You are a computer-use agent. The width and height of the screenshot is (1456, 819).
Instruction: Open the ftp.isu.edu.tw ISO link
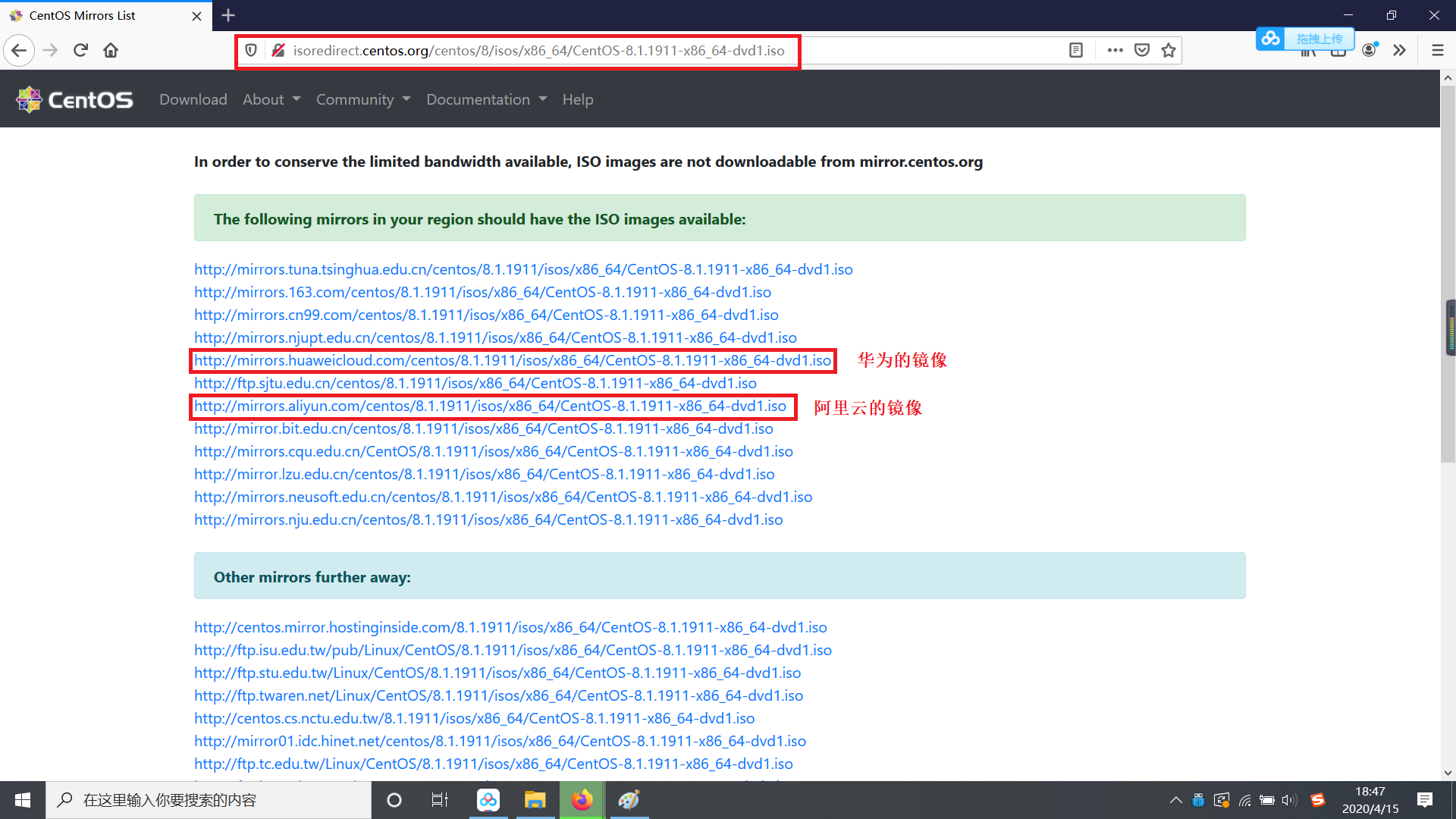[513, 650]
